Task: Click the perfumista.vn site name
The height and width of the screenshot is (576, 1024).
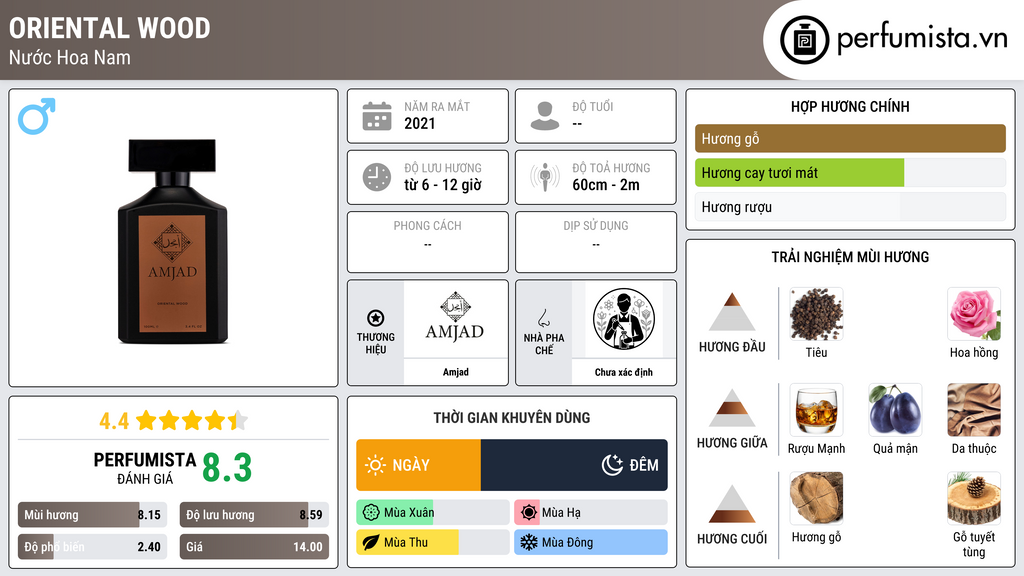Action: coord(922,38)
